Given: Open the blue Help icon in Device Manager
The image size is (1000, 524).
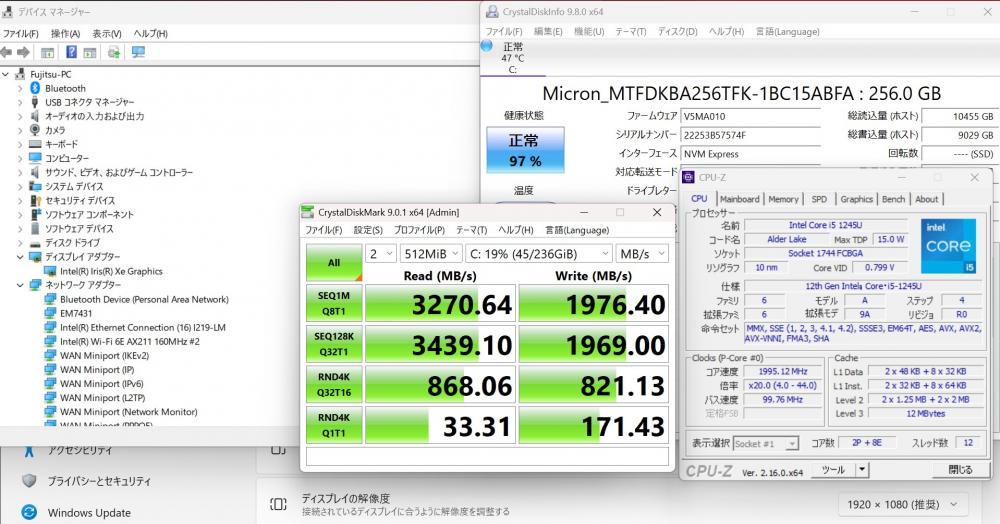Looking at the screenshot, I should tap(71, 52).
